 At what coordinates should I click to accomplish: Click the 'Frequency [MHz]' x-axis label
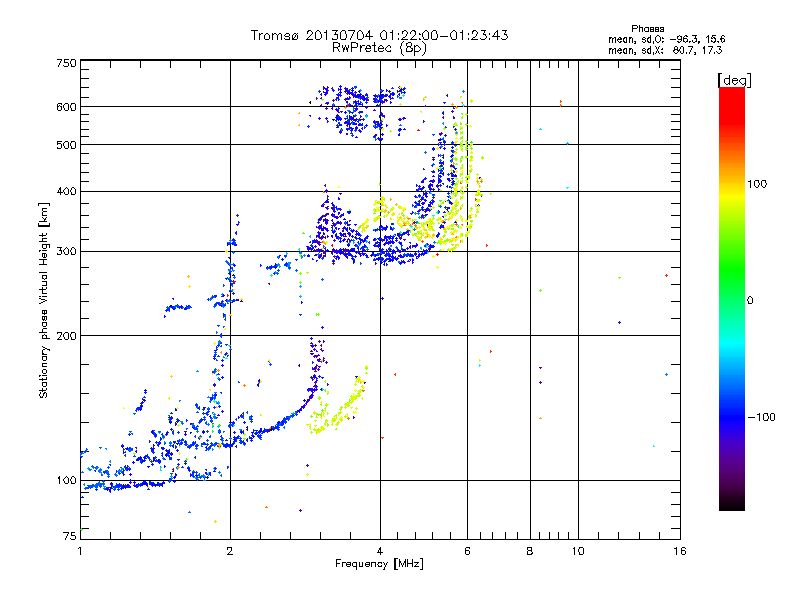click(x=379, y=564)
